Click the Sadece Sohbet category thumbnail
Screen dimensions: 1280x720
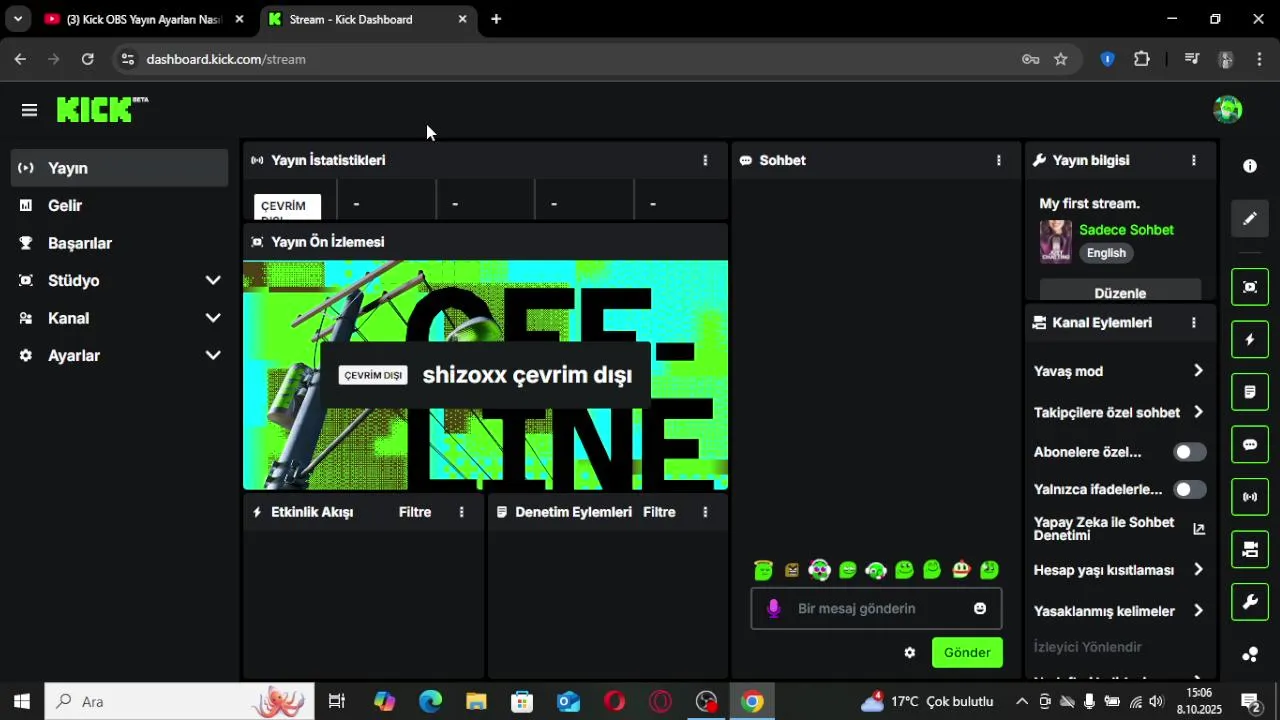pos(1056,241)
